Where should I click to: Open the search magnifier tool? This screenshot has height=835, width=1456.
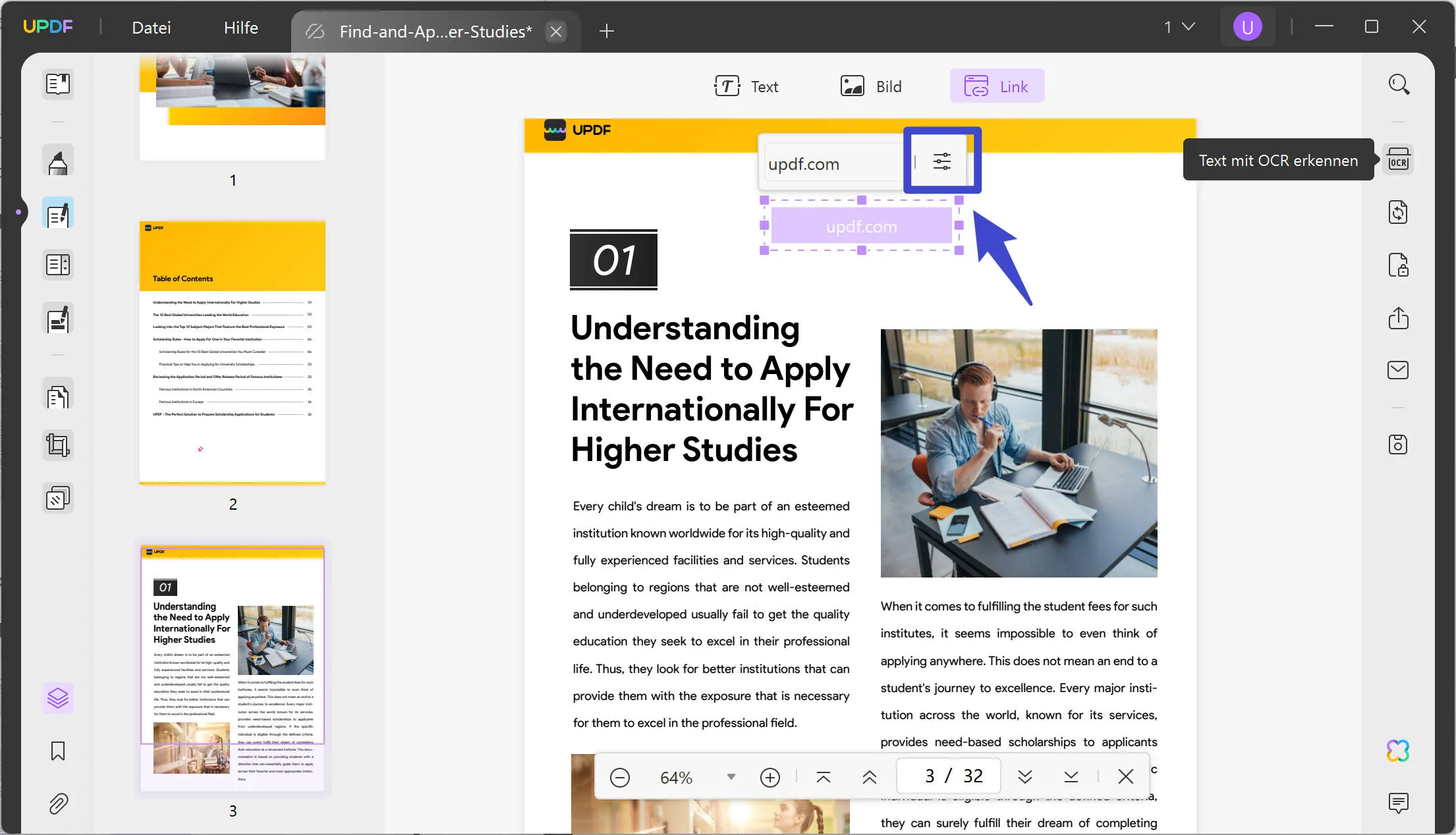coord(1398,84)
